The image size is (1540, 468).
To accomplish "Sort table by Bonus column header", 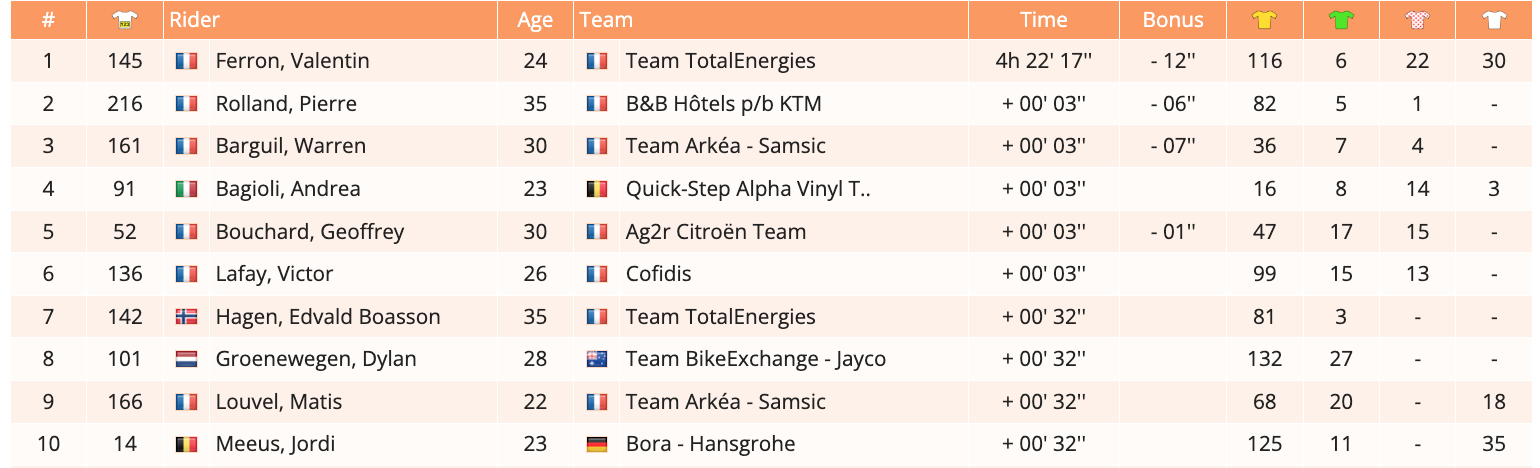I will (x=1173, y=19).
